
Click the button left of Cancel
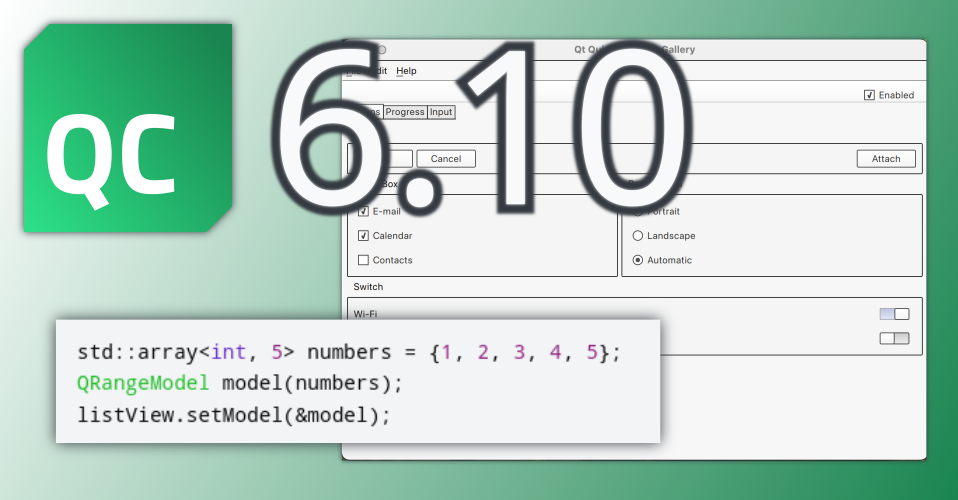[x=395, y=159]
